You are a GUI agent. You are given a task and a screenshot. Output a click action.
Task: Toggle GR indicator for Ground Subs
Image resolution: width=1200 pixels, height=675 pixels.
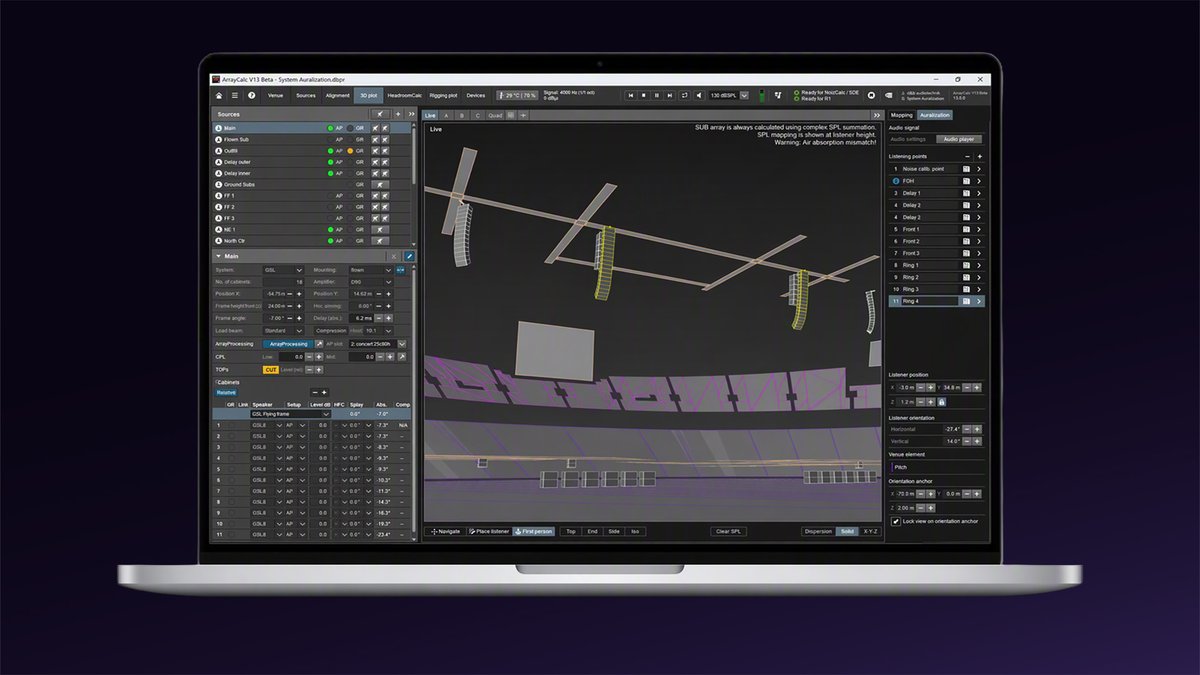click(350, 185)
